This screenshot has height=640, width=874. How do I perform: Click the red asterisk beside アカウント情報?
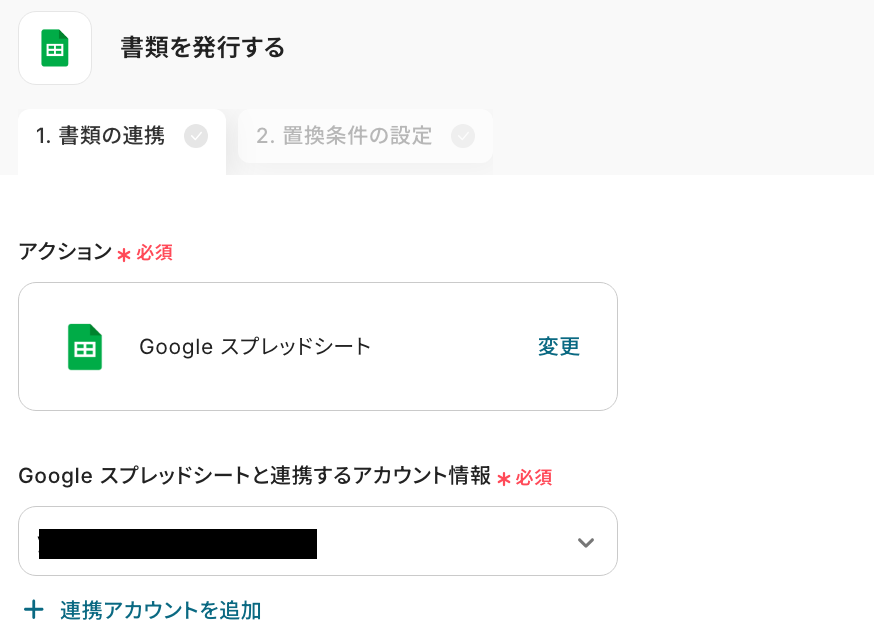(503, 479)
